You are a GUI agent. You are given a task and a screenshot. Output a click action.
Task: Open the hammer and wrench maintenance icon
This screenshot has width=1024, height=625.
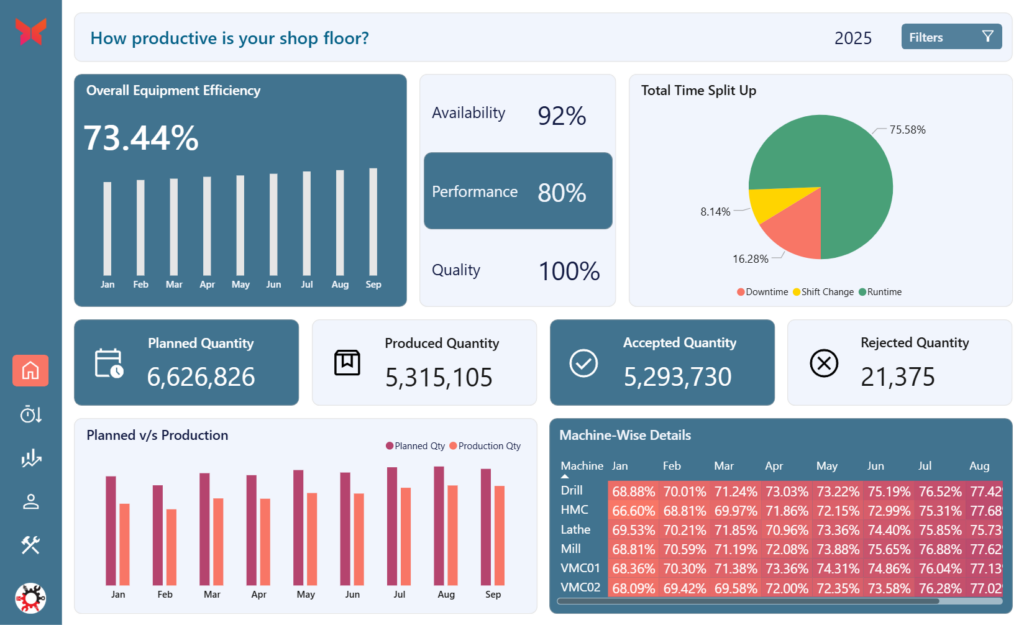point(30,544)
